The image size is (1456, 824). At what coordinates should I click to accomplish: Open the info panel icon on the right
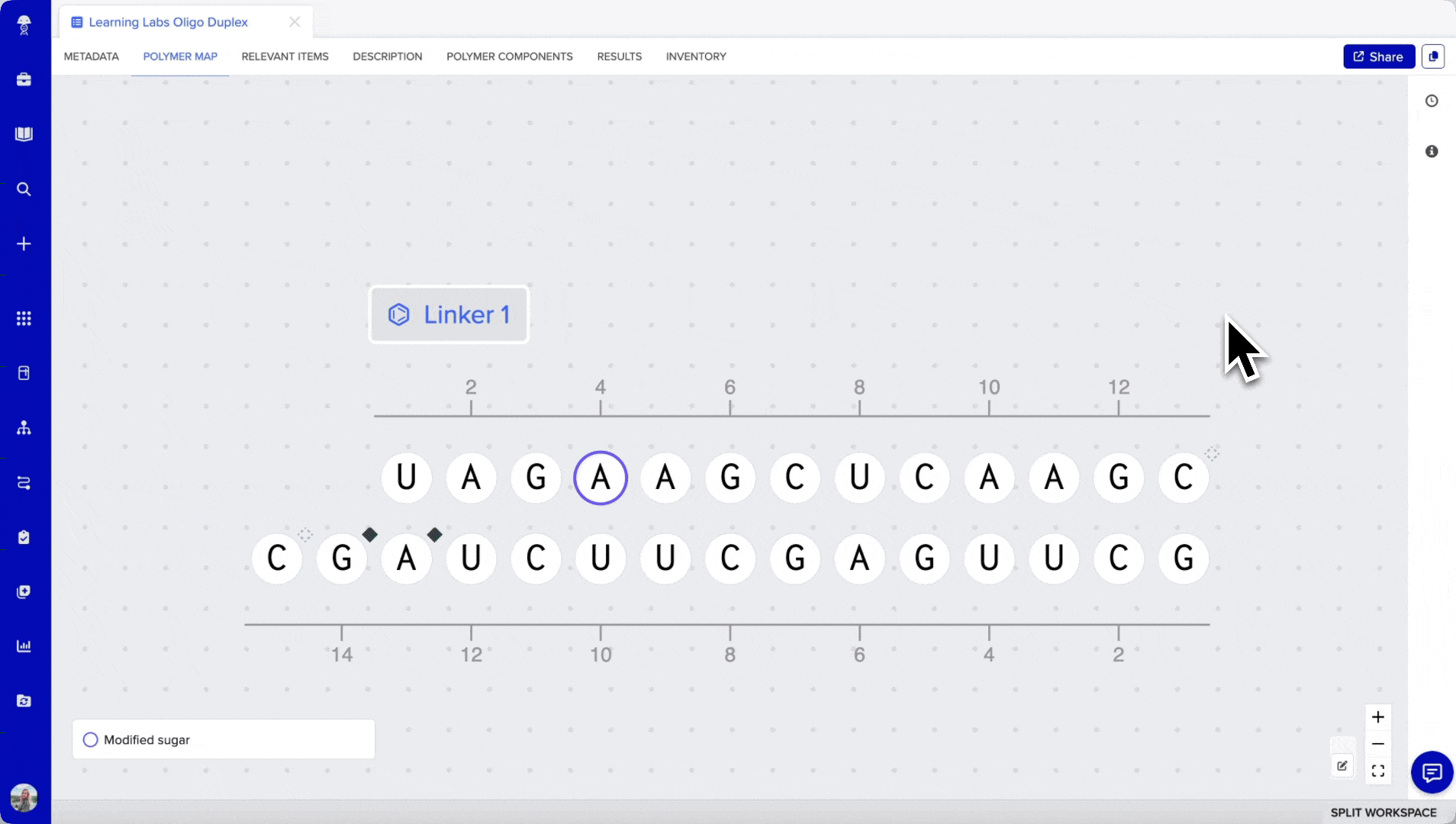(1433, 151)
